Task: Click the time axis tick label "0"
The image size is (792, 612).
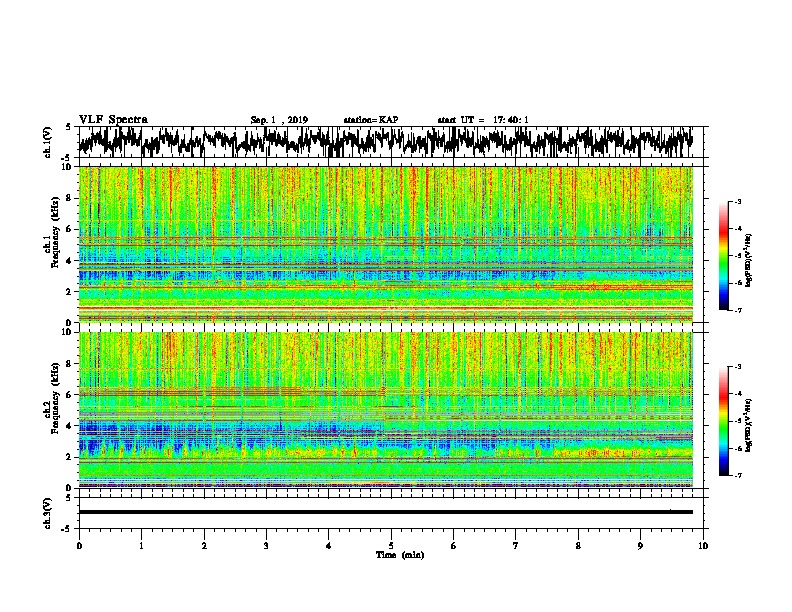Action: [79, 546]
